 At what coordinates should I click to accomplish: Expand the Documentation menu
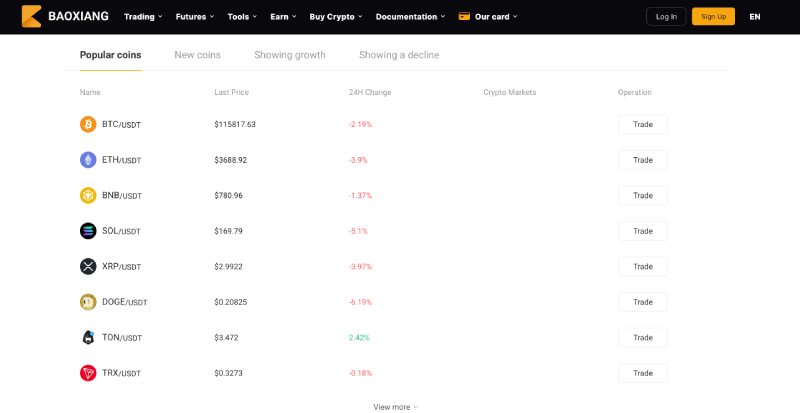pos(410,16)
